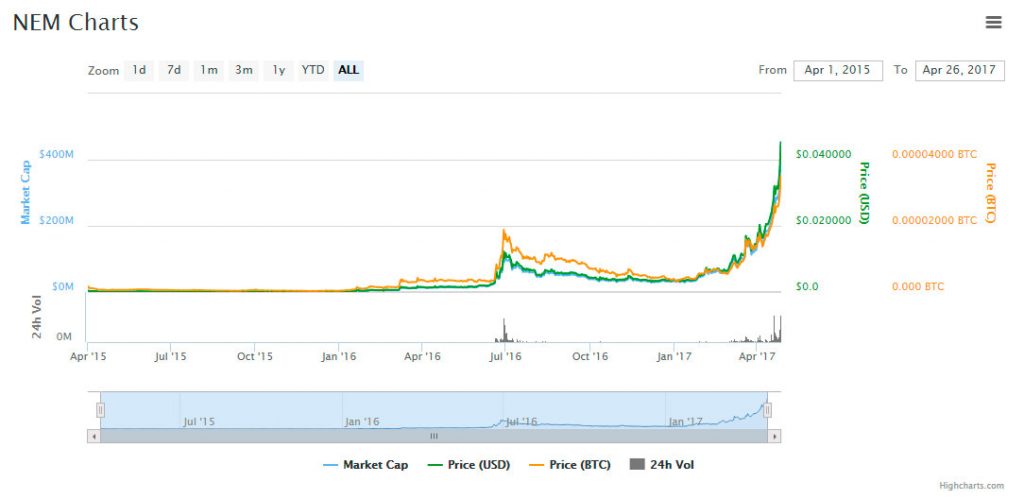The image size is (1024, 499).
Task: Click the 0M volume axis label
Action: pyautogui.click(x=63, y=337)
